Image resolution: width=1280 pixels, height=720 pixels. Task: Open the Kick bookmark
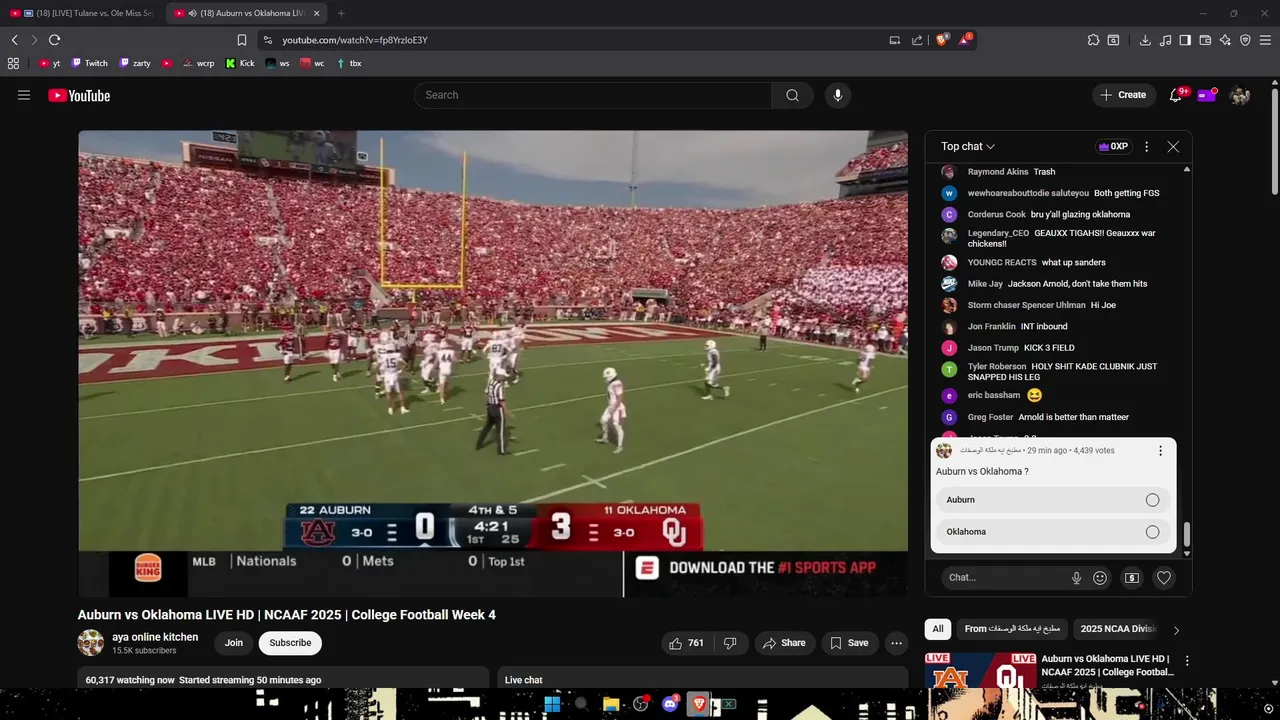[240, 63]
